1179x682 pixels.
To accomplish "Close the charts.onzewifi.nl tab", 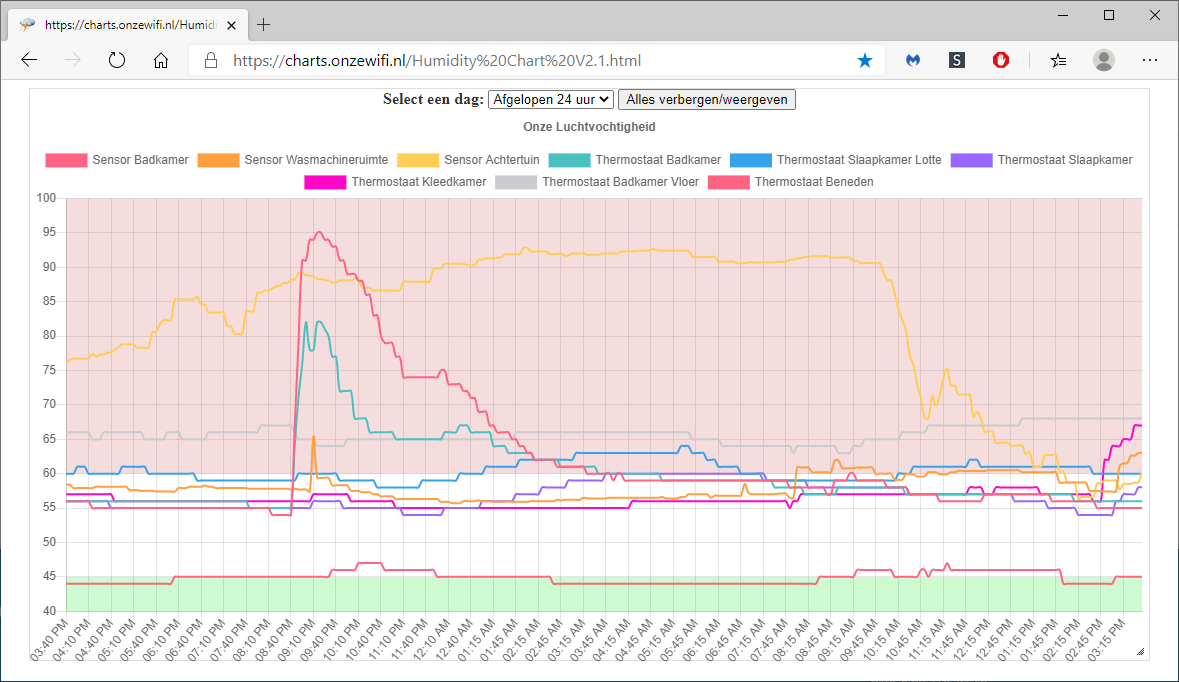I will (x=232, y=25).
